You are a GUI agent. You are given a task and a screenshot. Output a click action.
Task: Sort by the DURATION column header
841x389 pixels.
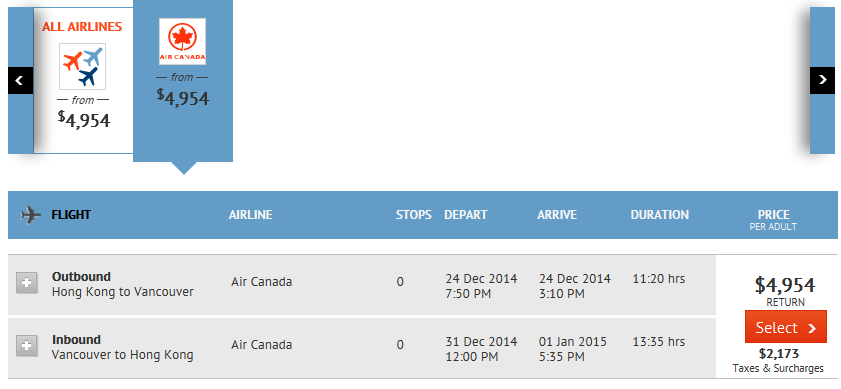pyautogui.click(x=660, y=215)
